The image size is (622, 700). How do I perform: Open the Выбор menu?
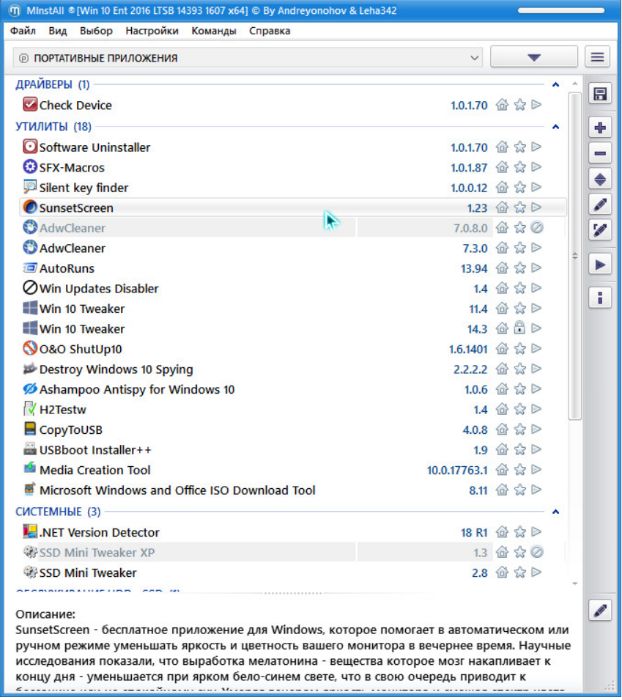pyautogui.click(x=96, y=31)
